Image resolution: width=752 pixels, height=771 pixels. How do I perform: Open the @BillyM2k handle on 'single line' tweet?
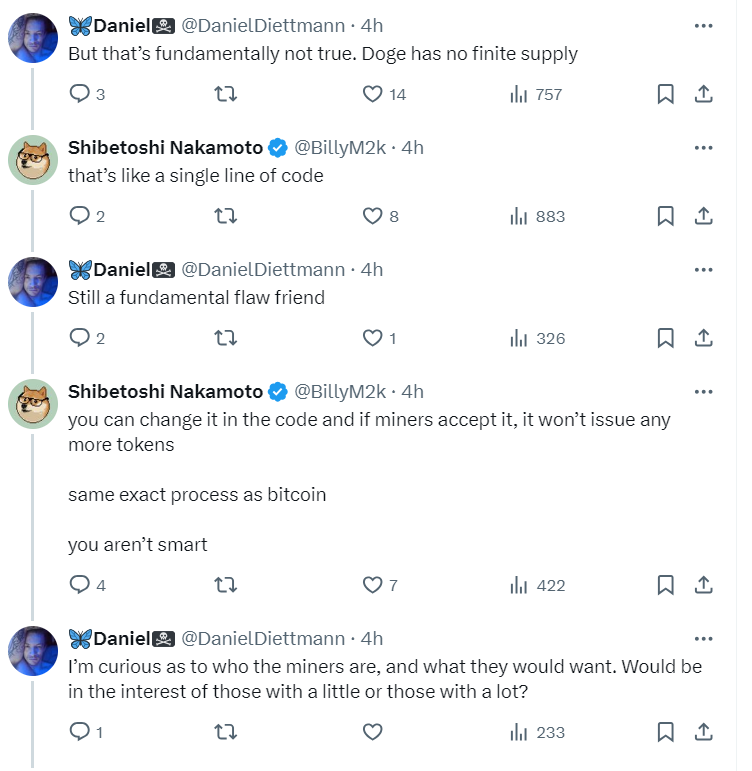340,147
